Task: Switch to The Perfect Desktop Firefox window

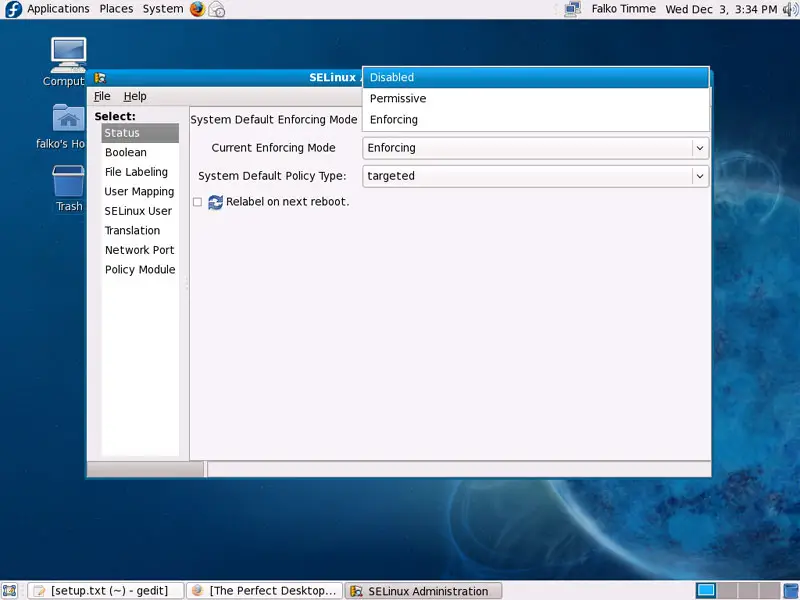Action: tap(265, 591)
